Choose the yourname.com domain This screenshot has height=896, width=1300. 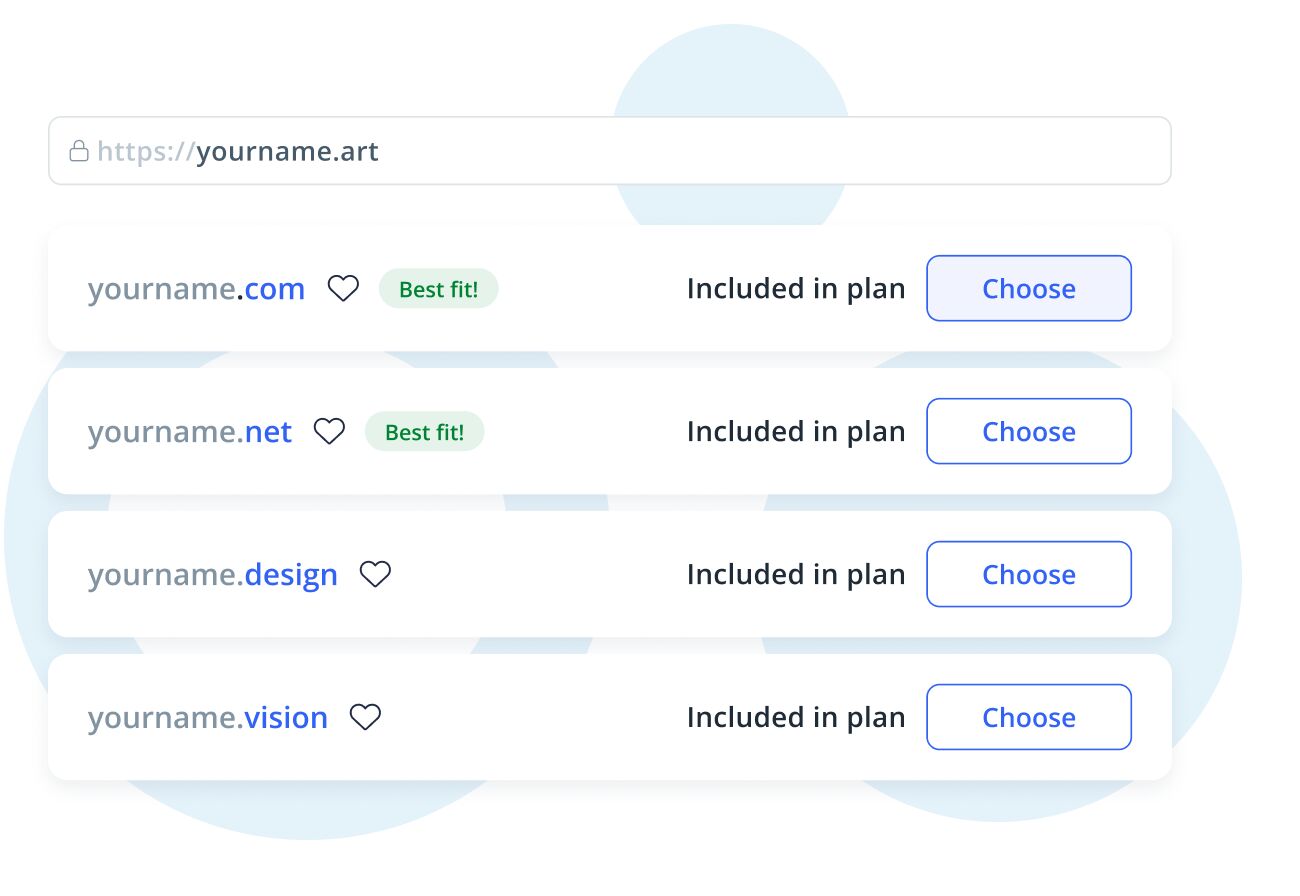click(1028, 289)
